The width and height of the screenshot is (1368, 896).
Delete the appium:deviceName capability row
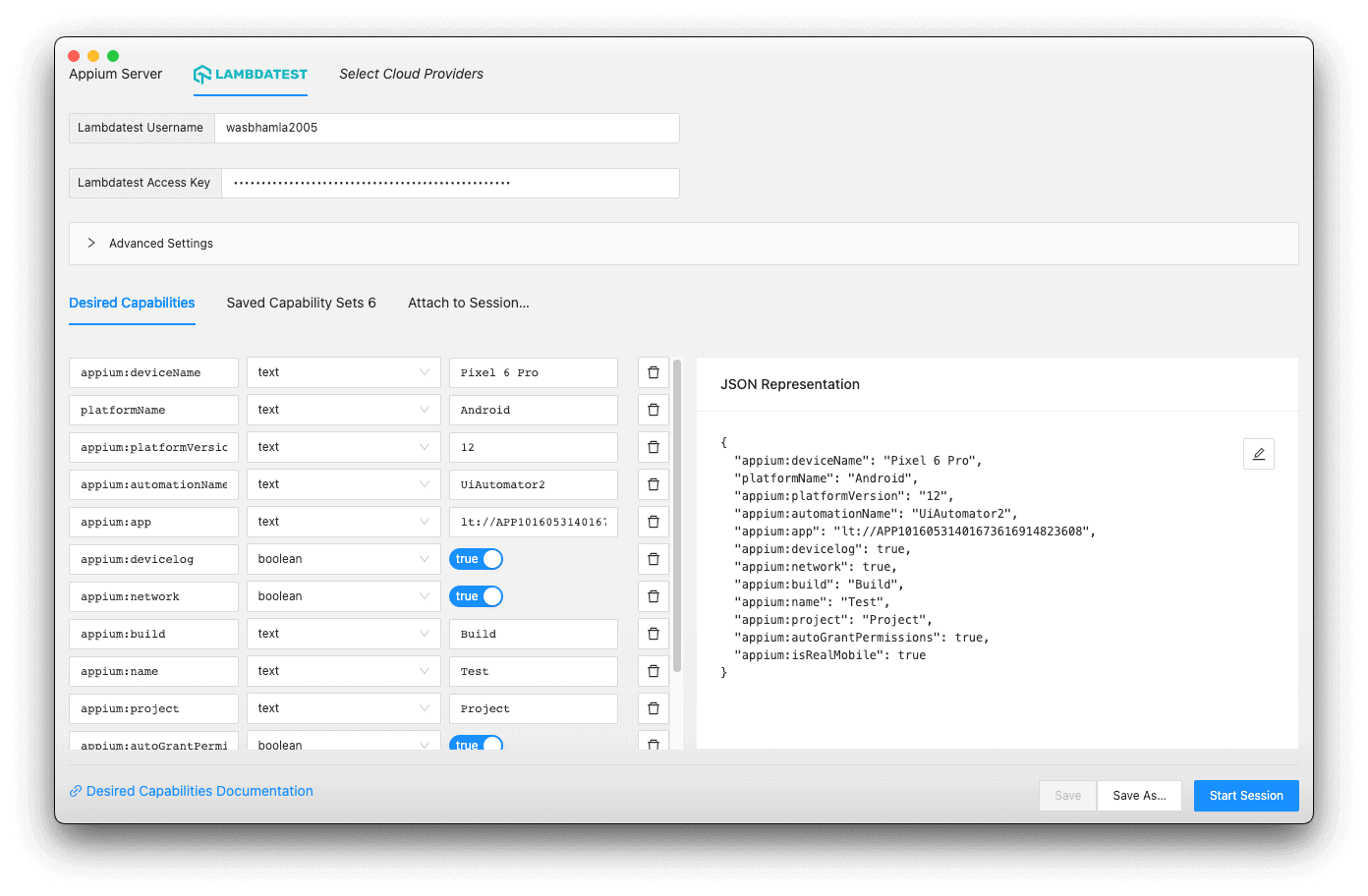coord(653,371)
